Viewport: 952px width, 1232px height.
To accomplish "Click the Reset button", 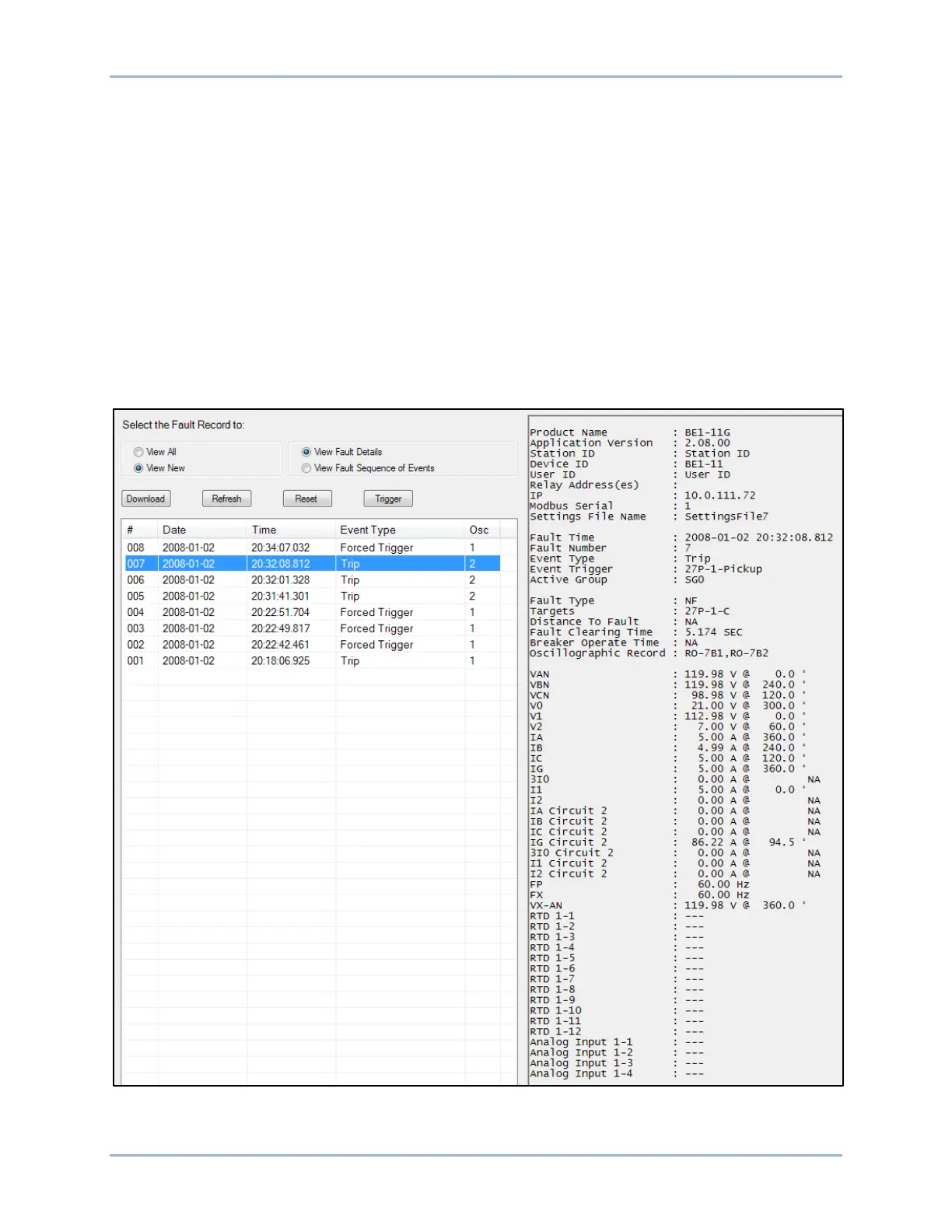I will 307,499.
